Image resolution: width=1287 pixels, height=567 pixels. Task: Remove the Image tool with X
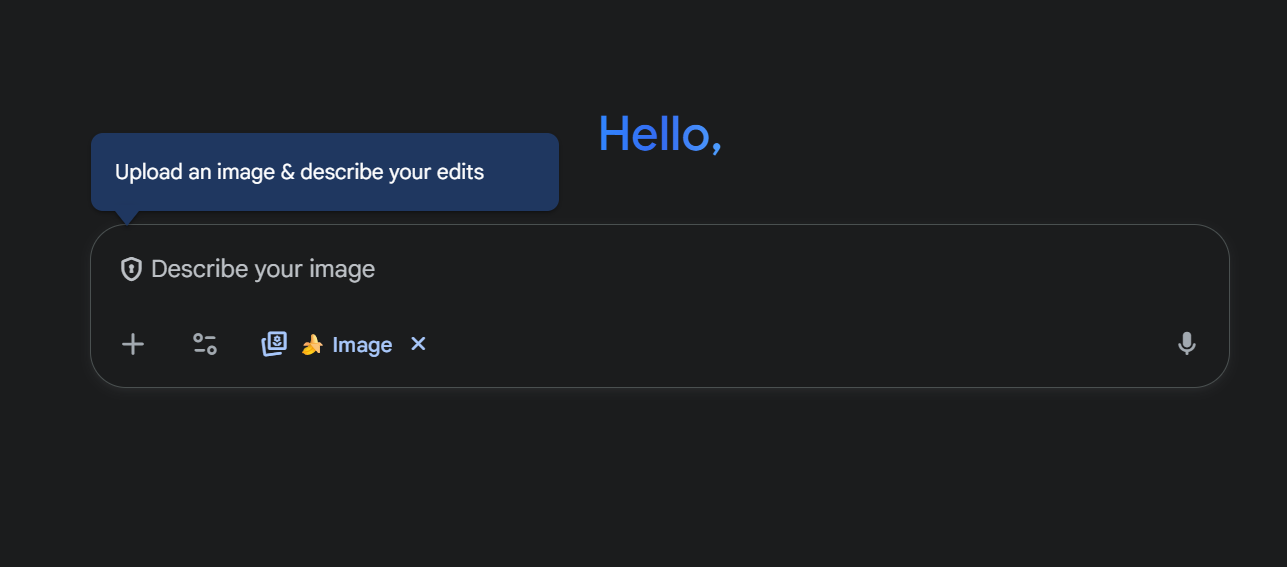(418, 344)
